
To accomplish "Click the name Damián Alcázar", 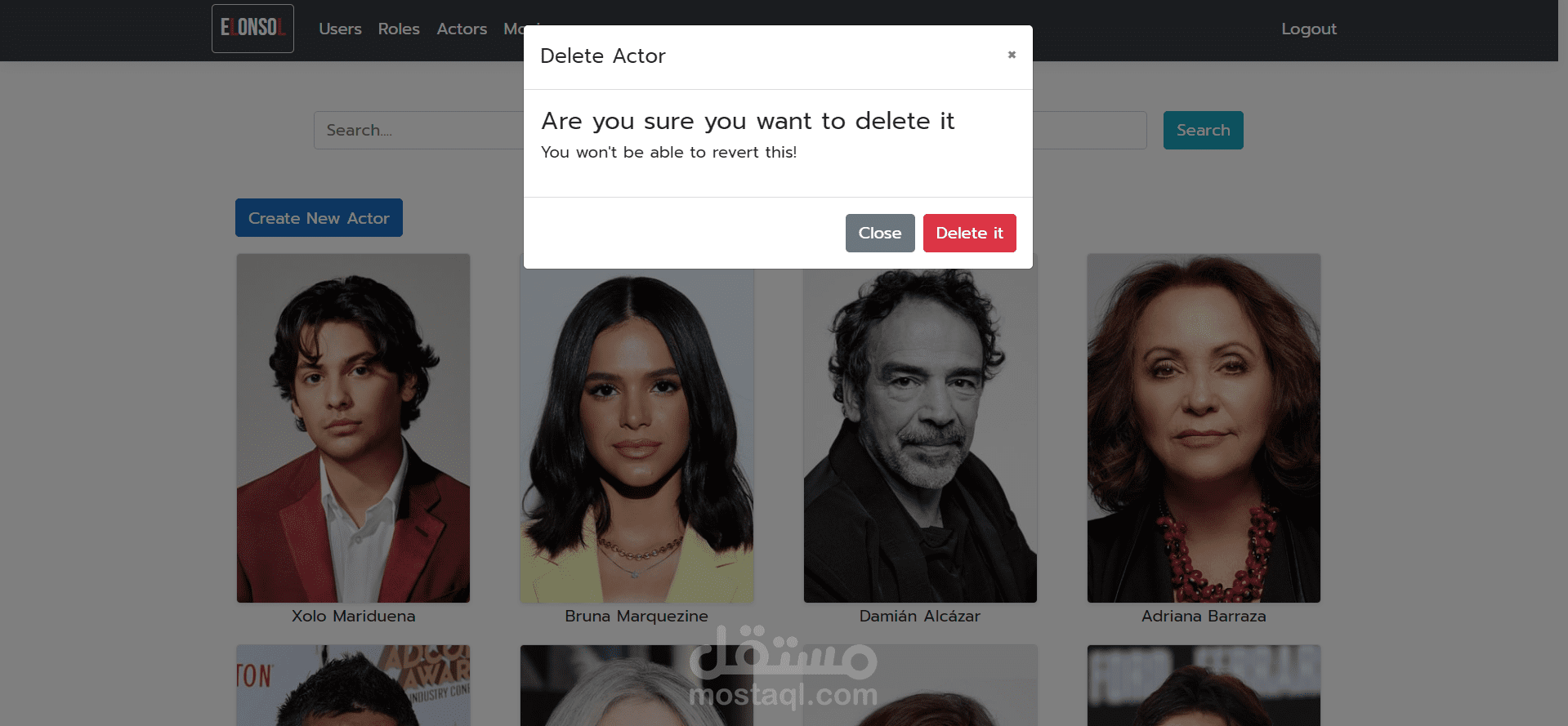I will [x=920, y=616].
